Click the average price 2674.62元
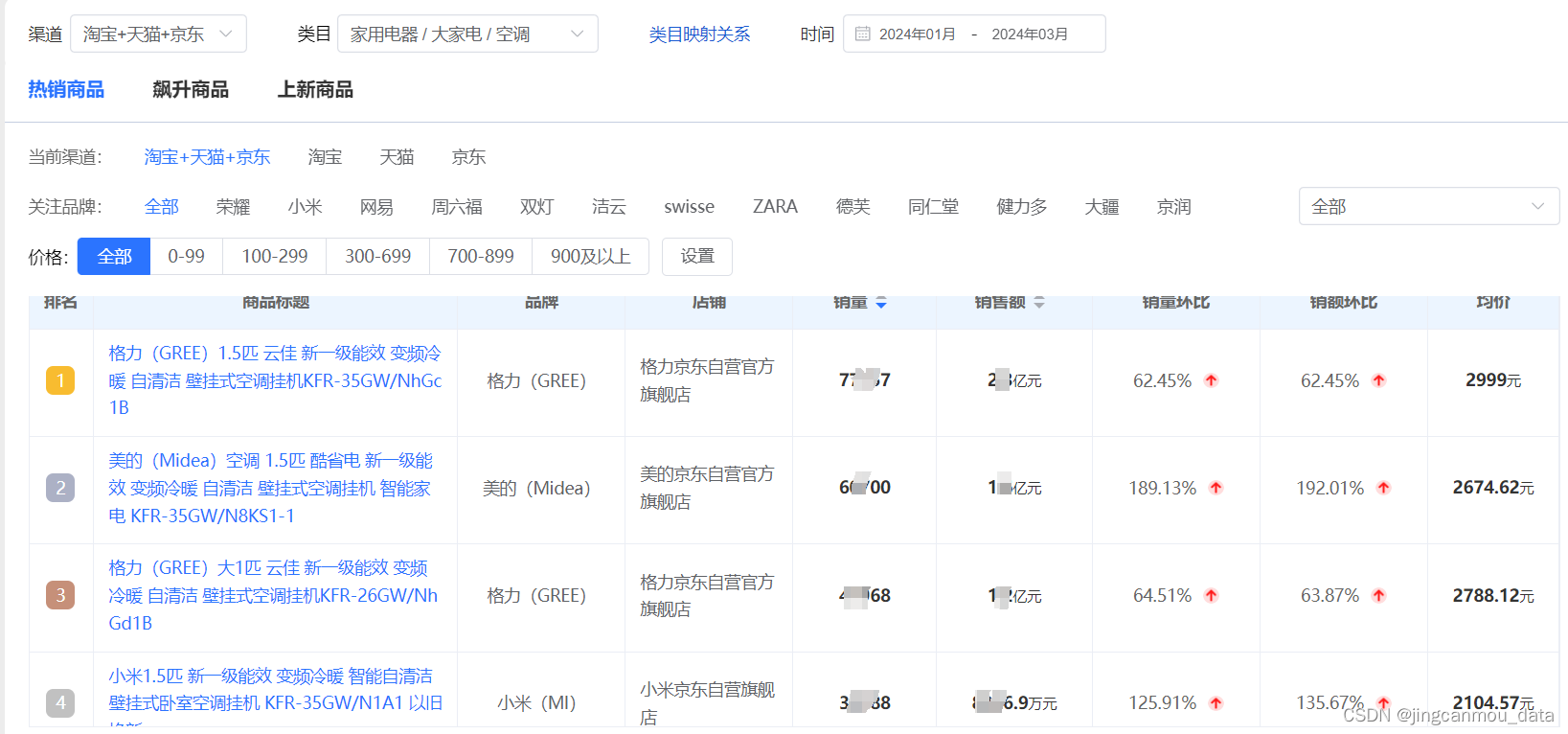The width and height of the screenshot is (1568, 734). 1493,488
